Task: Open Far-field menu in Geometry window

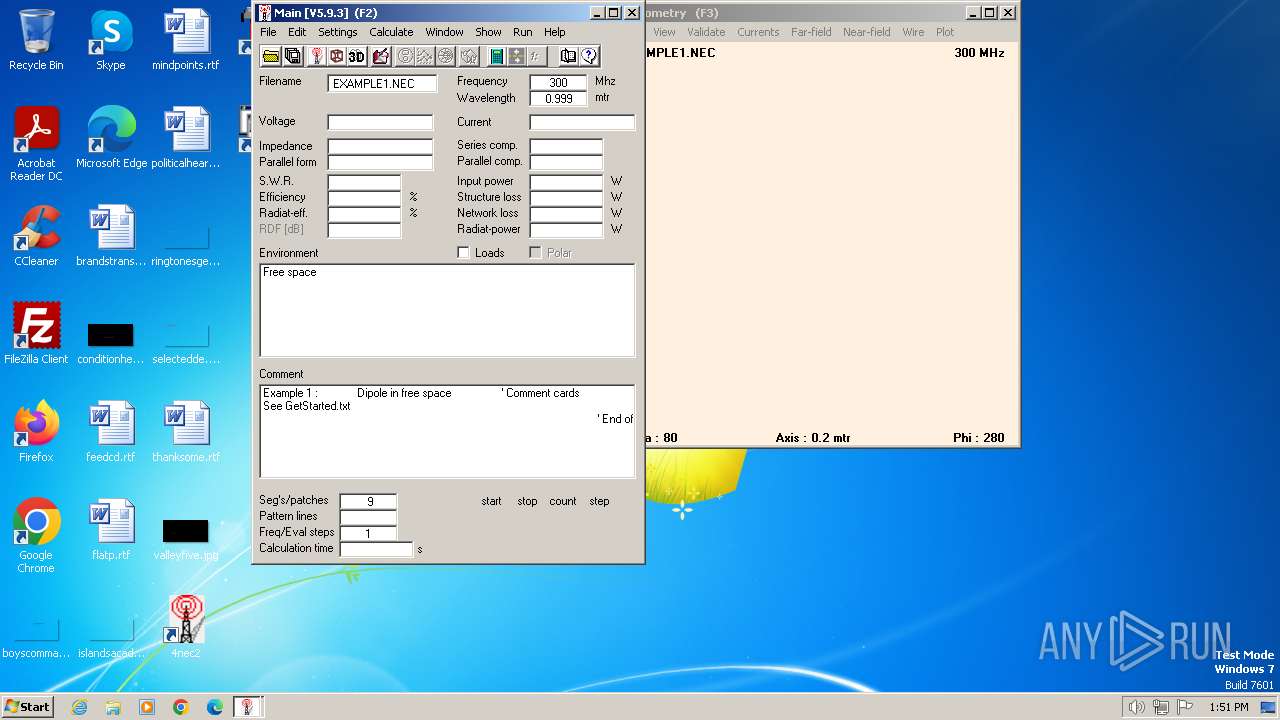Action: [x=811, y=32]
